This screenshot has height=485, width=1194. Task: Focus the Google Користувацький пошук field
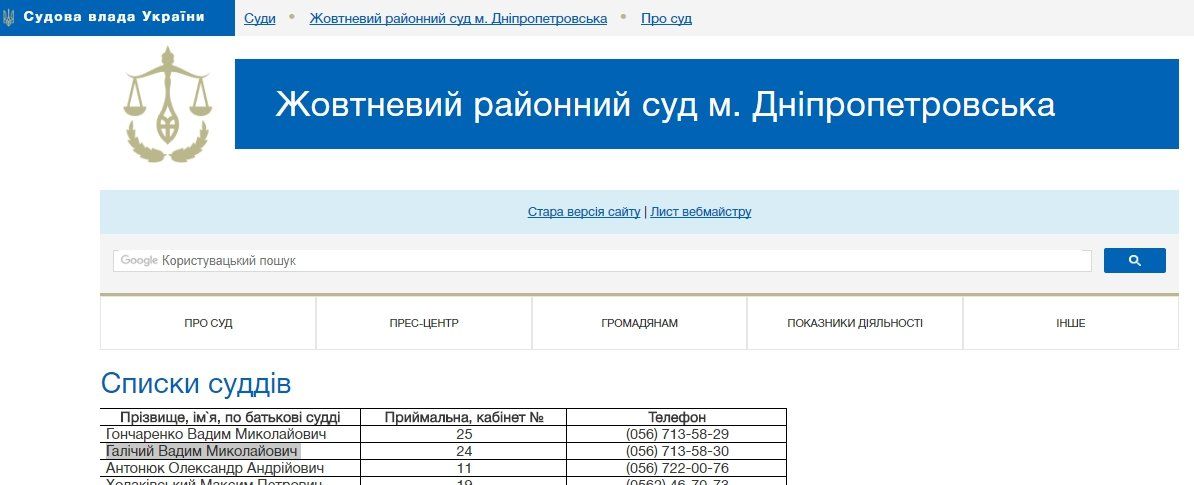pyautogui.click(x=602, y=260)
